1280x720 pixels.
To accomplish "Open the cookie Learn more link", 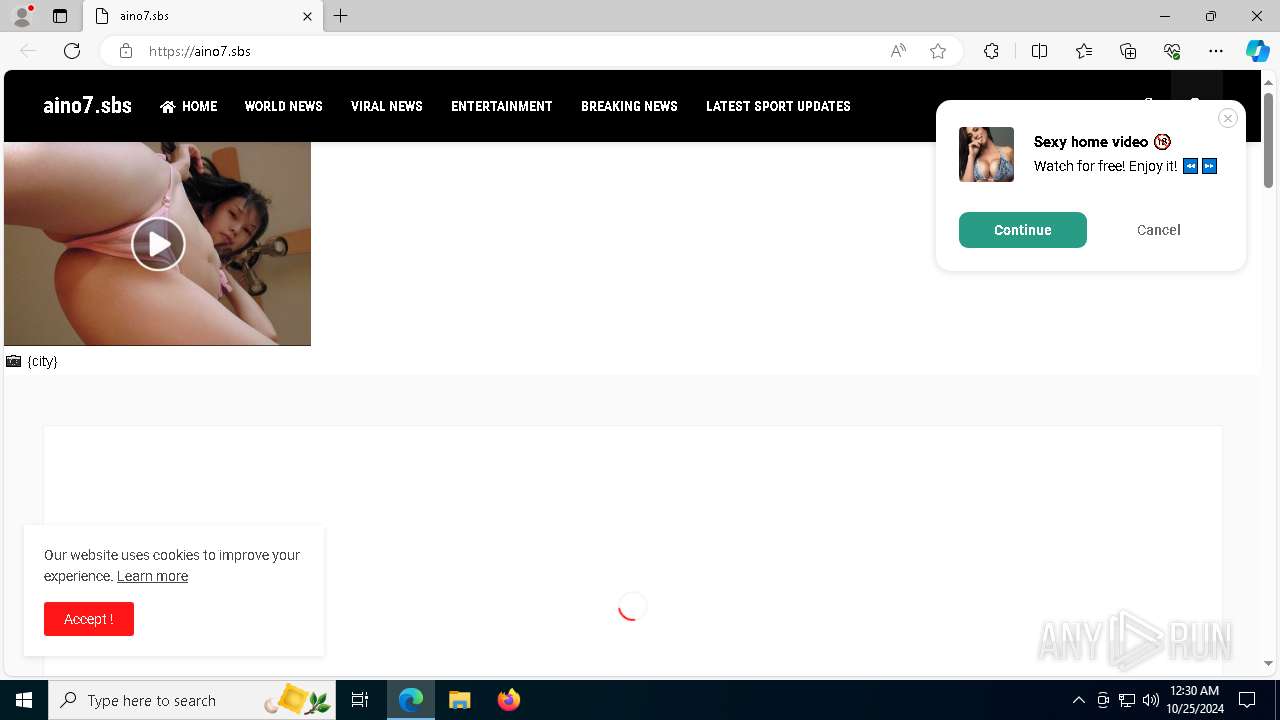I will 152,576.
